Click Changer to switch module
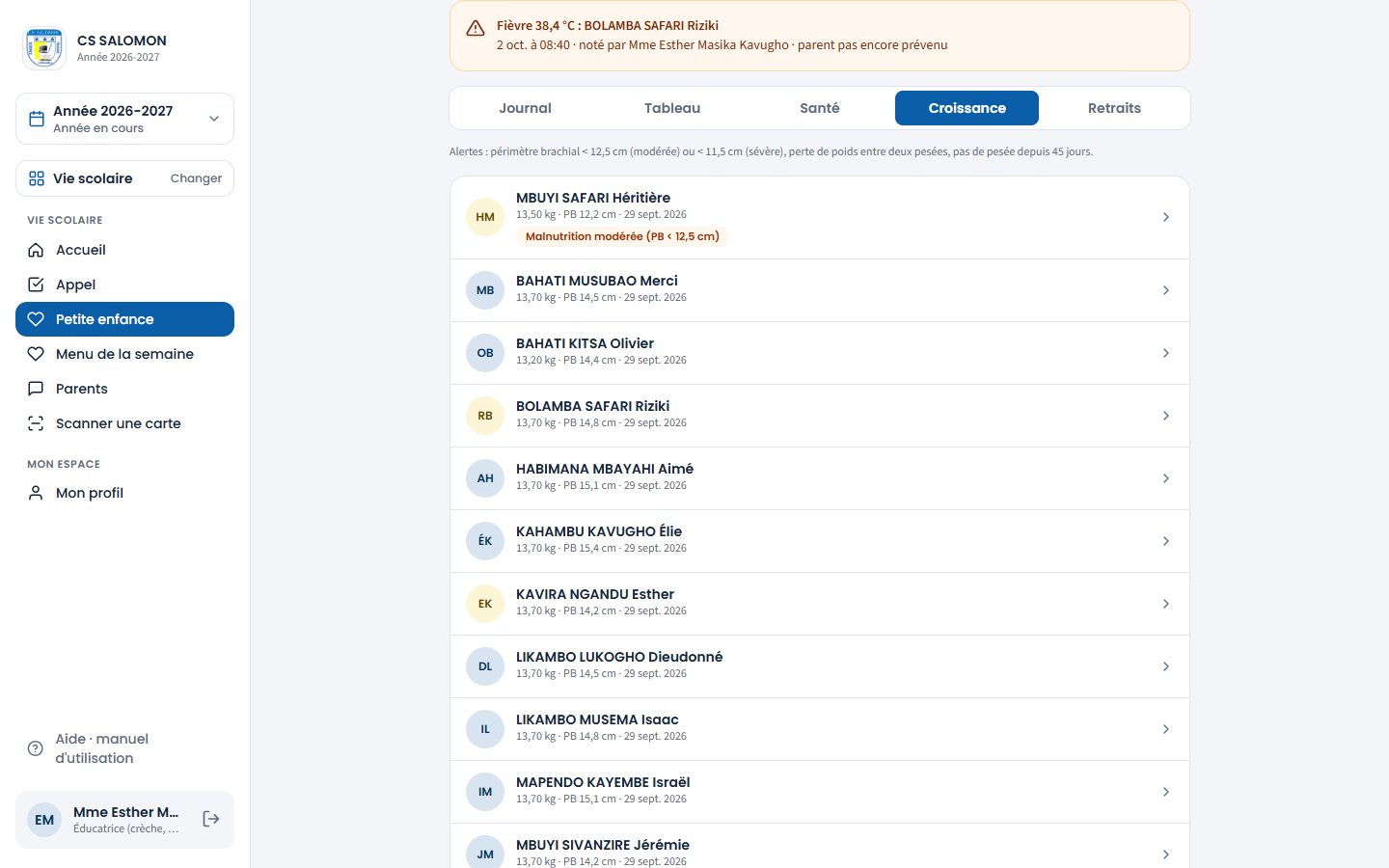Image resolution: width=1389 pixels, height=868 pixels. pos(196,178)
